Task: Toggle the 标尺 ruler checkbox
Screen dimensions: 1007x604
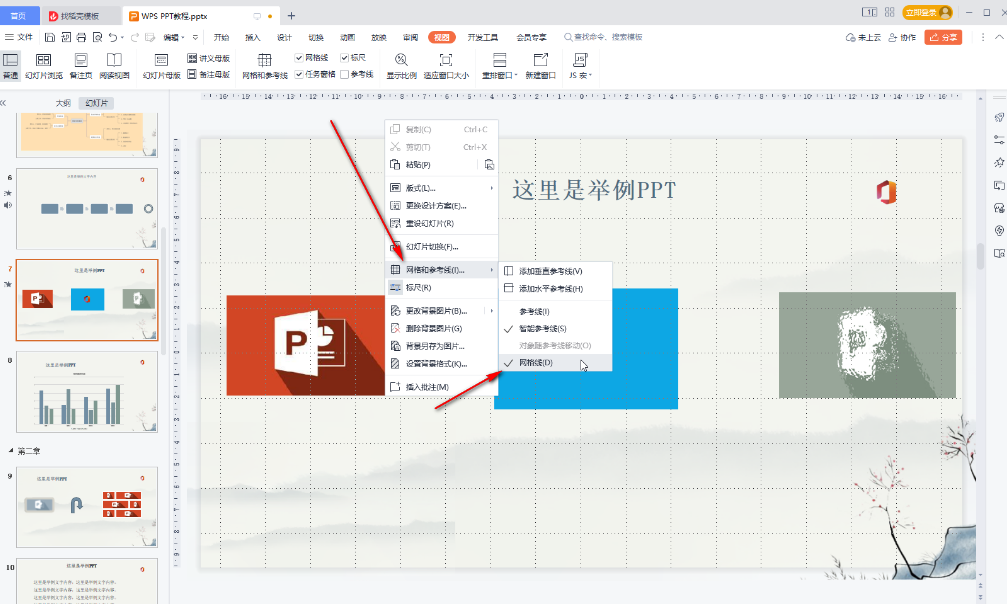Action: click(345, 58)
